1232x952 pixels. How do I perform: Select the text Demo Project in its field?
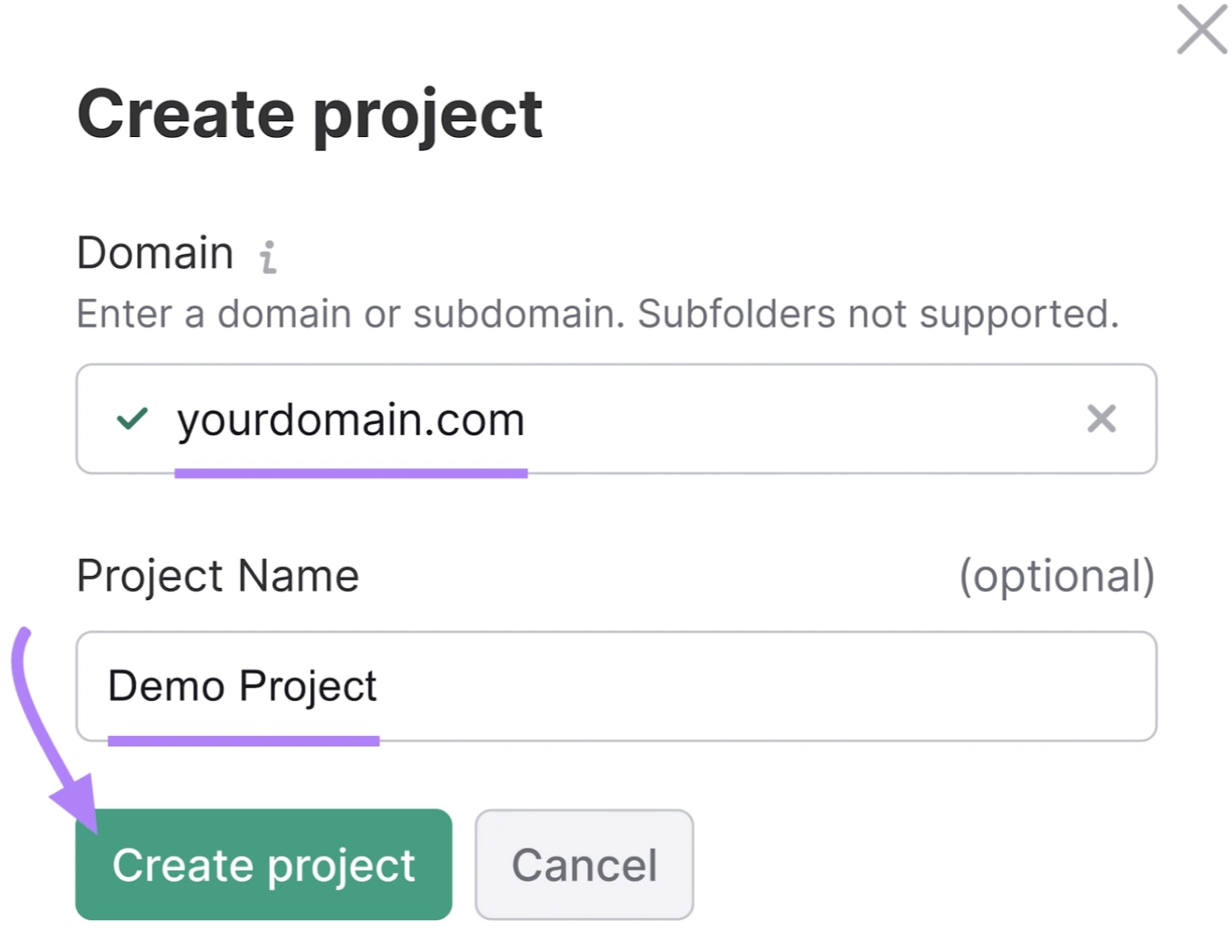coord(243,685)
